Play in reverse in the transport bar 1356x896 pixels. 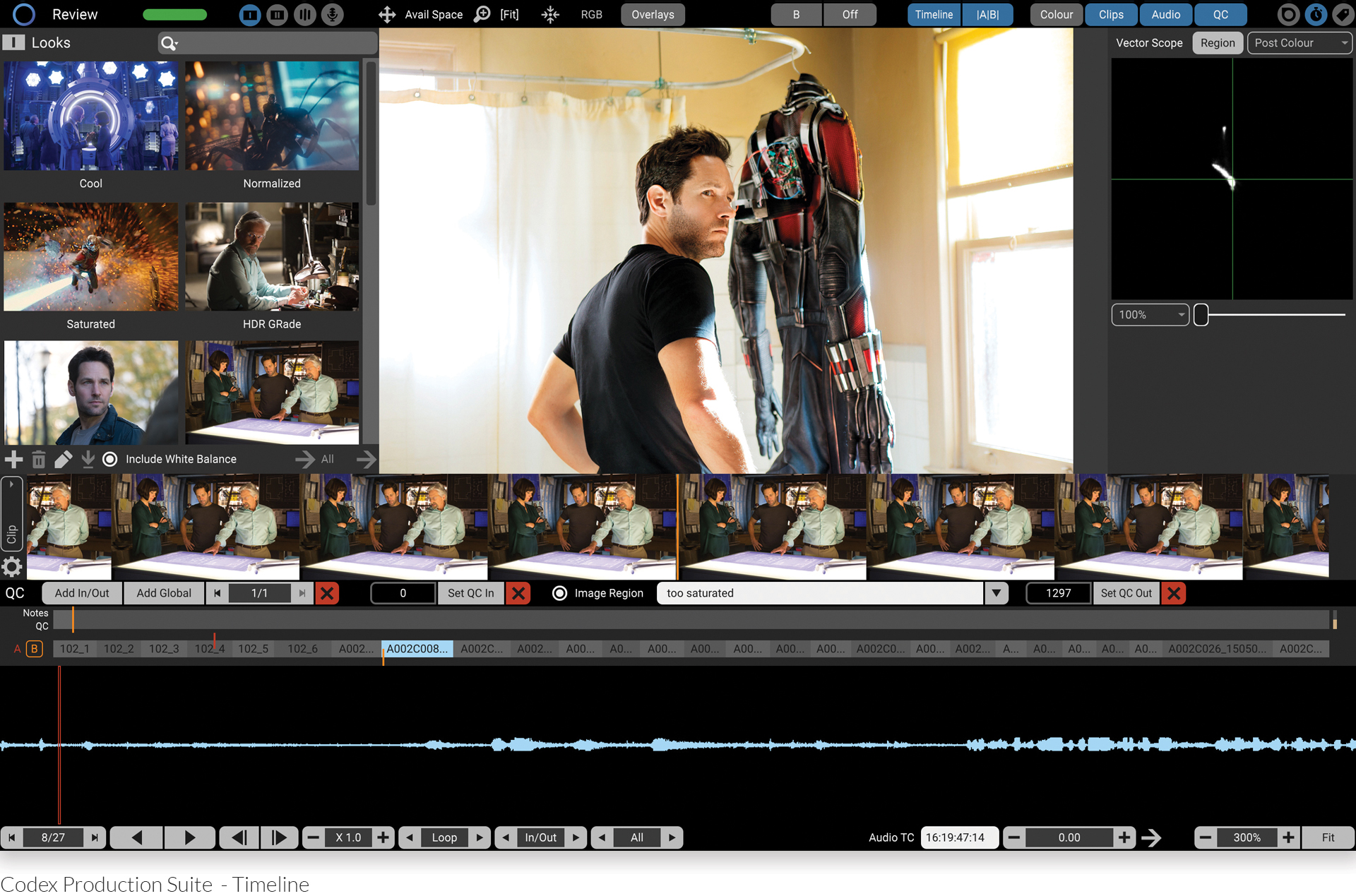(x=137, y=837)
